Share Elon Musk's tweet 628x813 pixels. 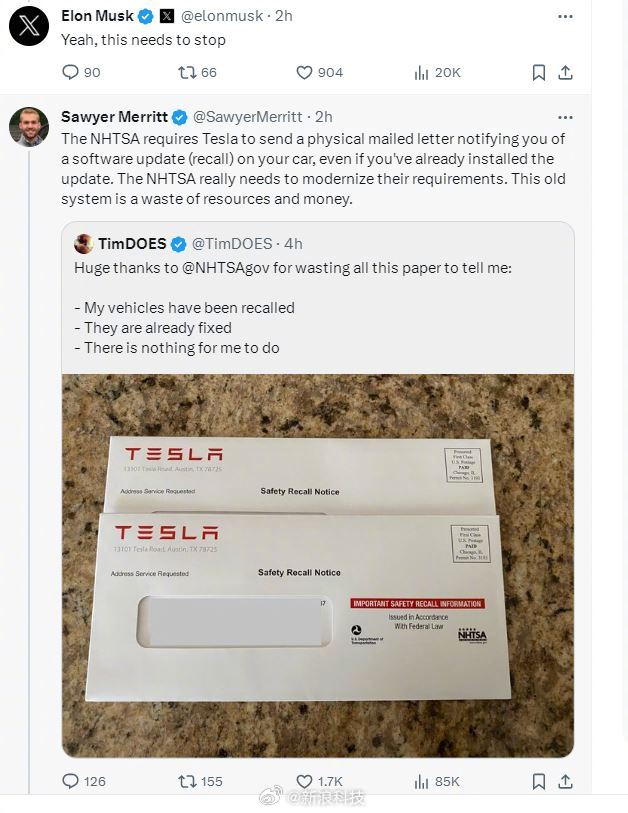565,72
